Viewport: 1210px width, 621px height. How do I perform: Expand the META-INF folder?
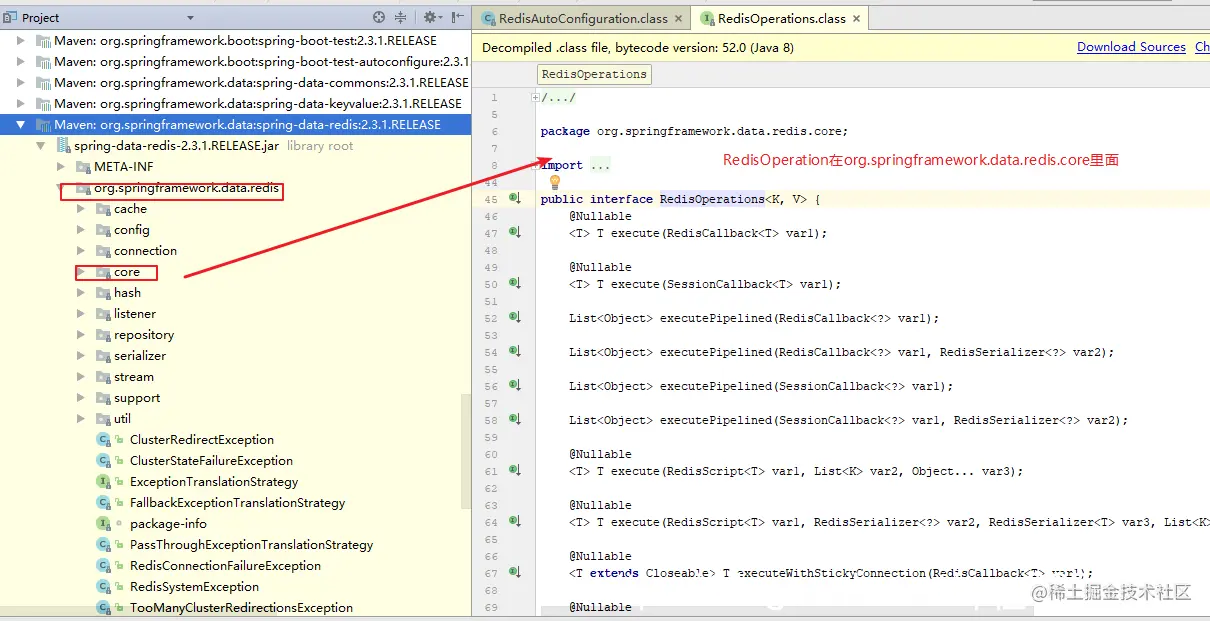coord(61,167)
